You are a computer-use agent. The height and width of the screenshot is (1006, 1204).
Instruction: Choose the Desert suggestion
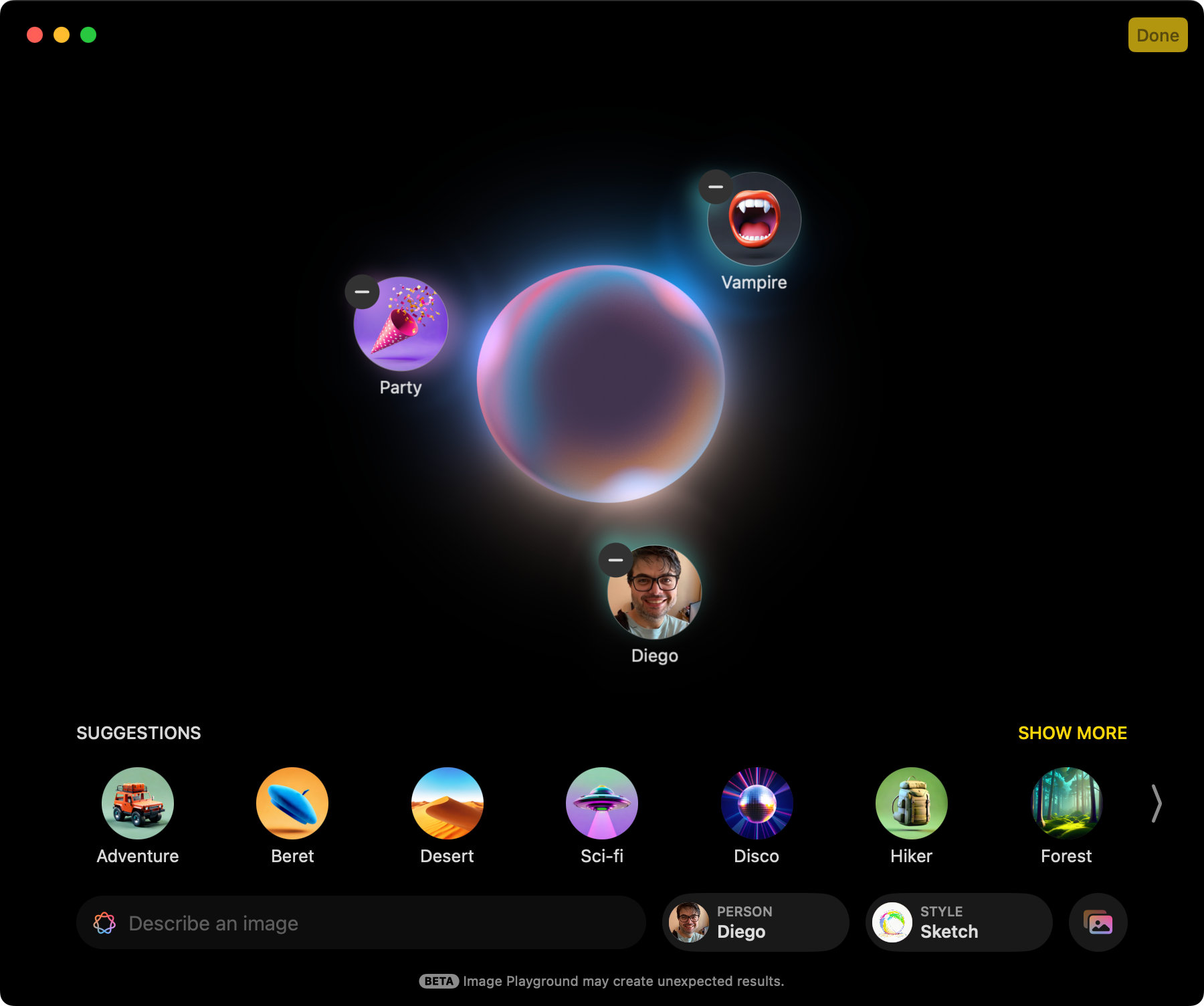[447, 803]
